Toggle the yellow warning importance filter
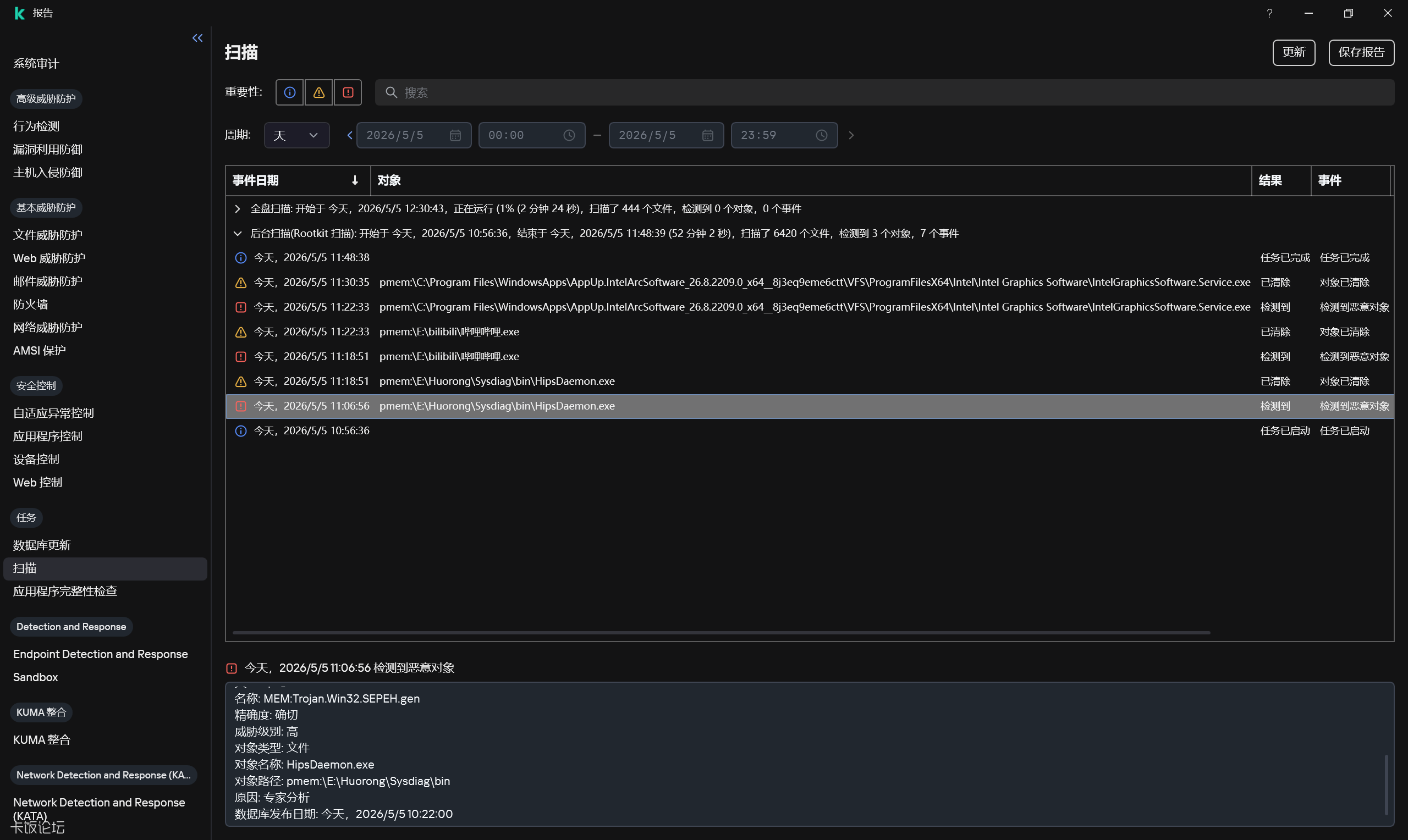1408x840 pixels. [319, 92]
